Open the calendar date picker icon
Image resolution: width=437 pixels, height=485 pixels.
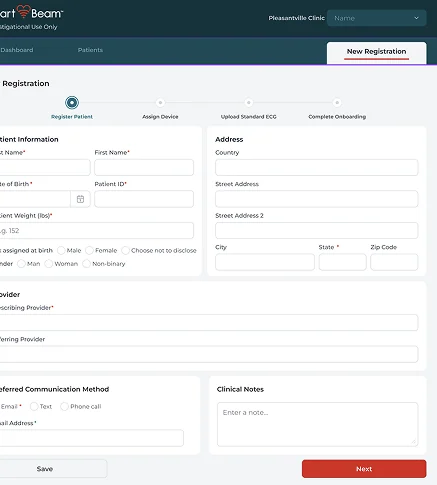[x=80, y=199]
